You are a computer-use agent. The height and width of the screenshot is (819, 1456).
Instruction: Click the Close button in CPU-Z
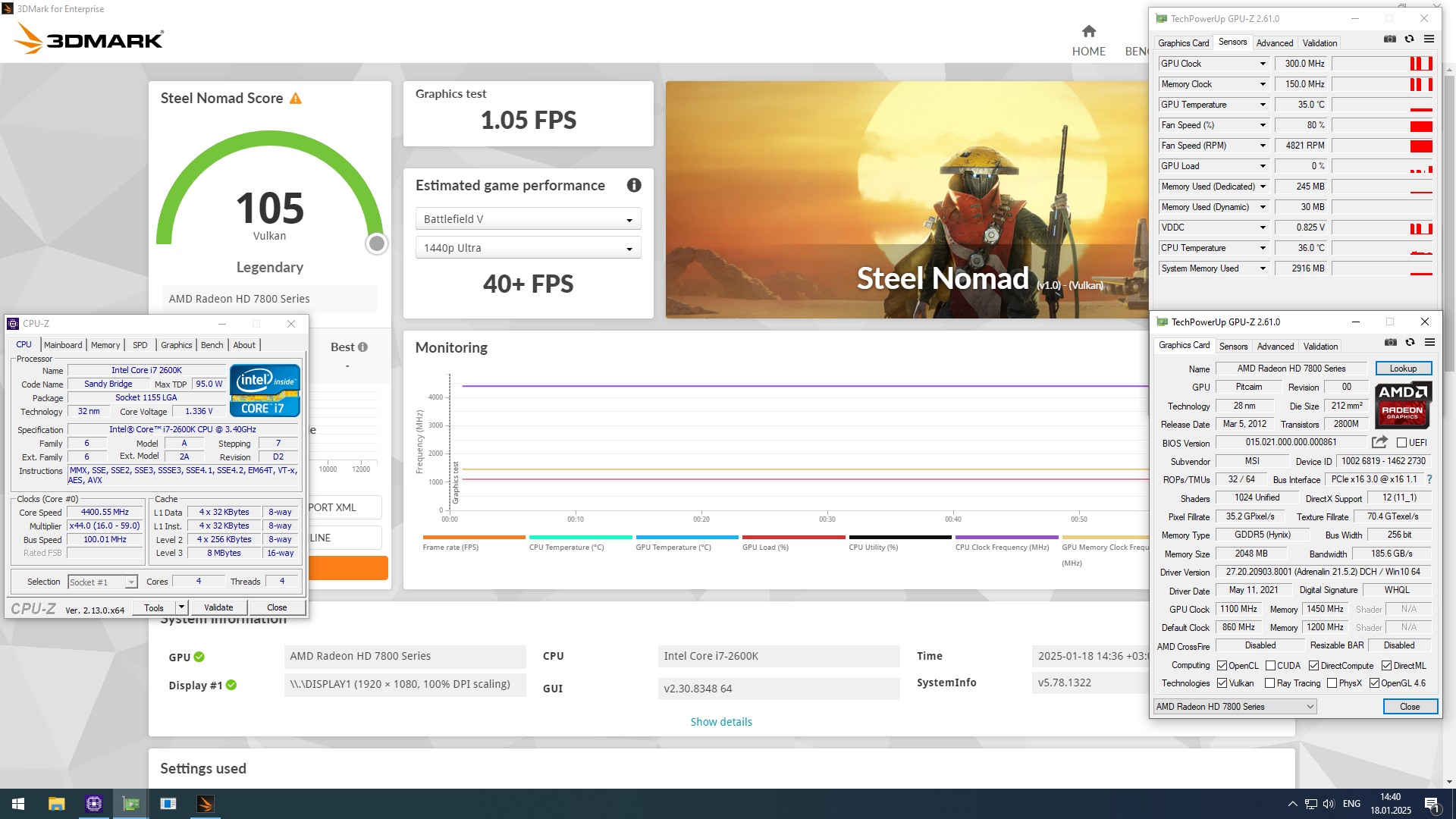point(277,607)
